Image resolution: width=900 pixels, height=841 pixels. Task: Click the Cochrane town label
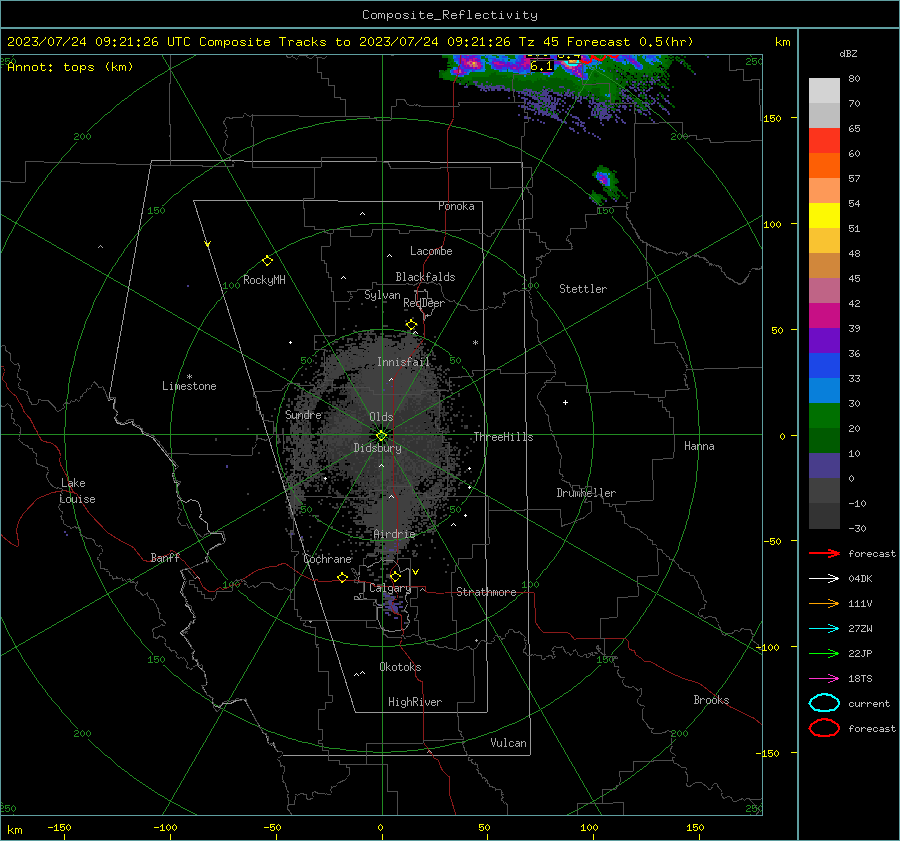tap(327, 559)
